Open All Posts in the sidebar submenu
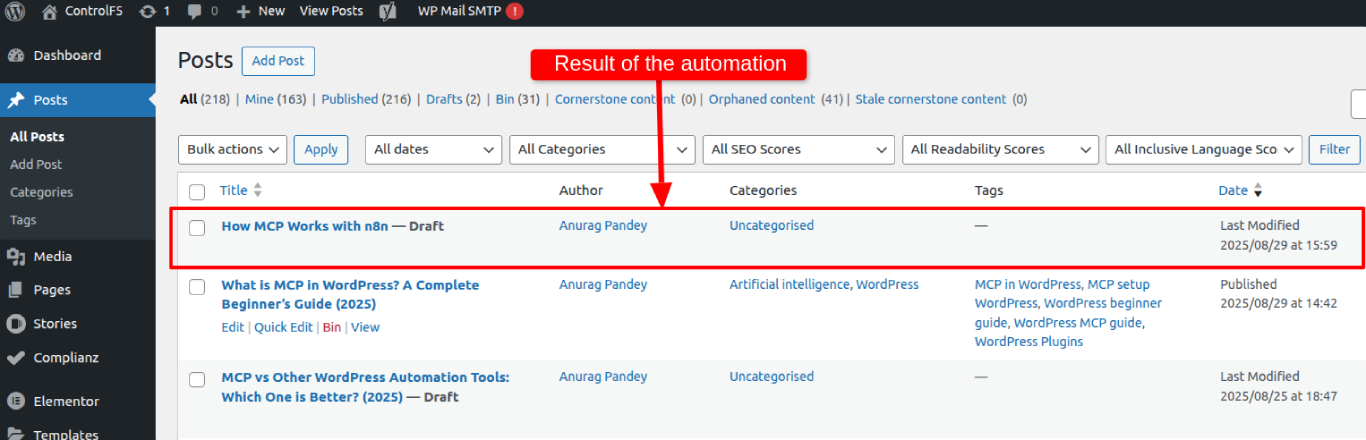This screenshot has width=1366, height=440. (x=37, y=136)
